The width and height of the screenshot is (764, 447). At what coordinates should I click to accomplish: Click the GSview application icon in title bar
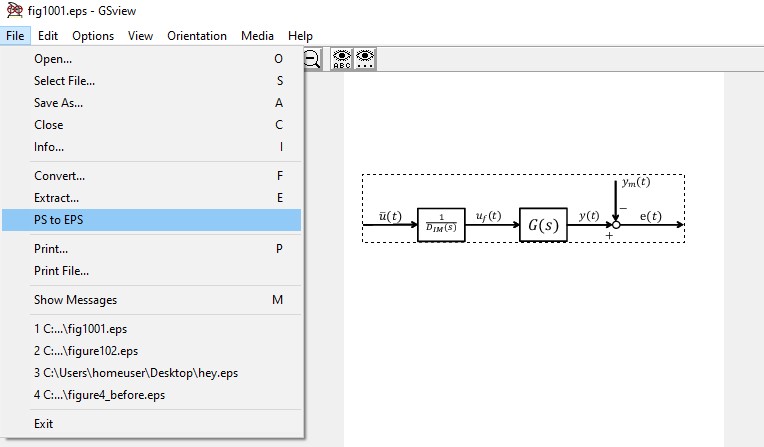click(13, 11)
